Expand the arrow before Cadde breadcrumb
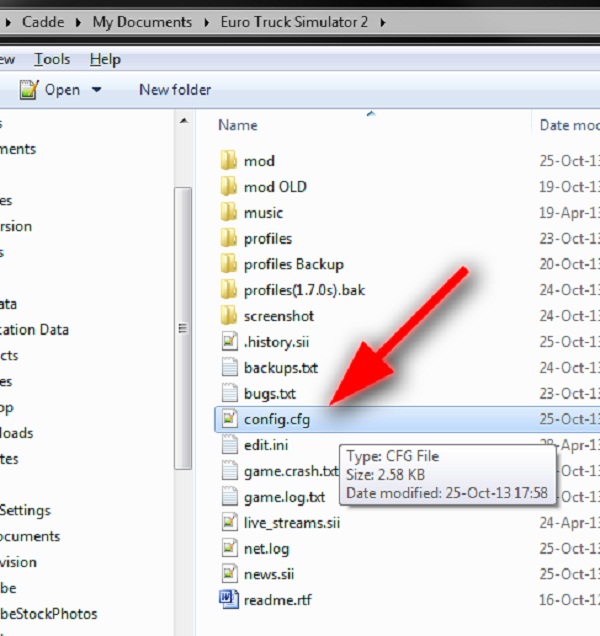 click(8, 22)
